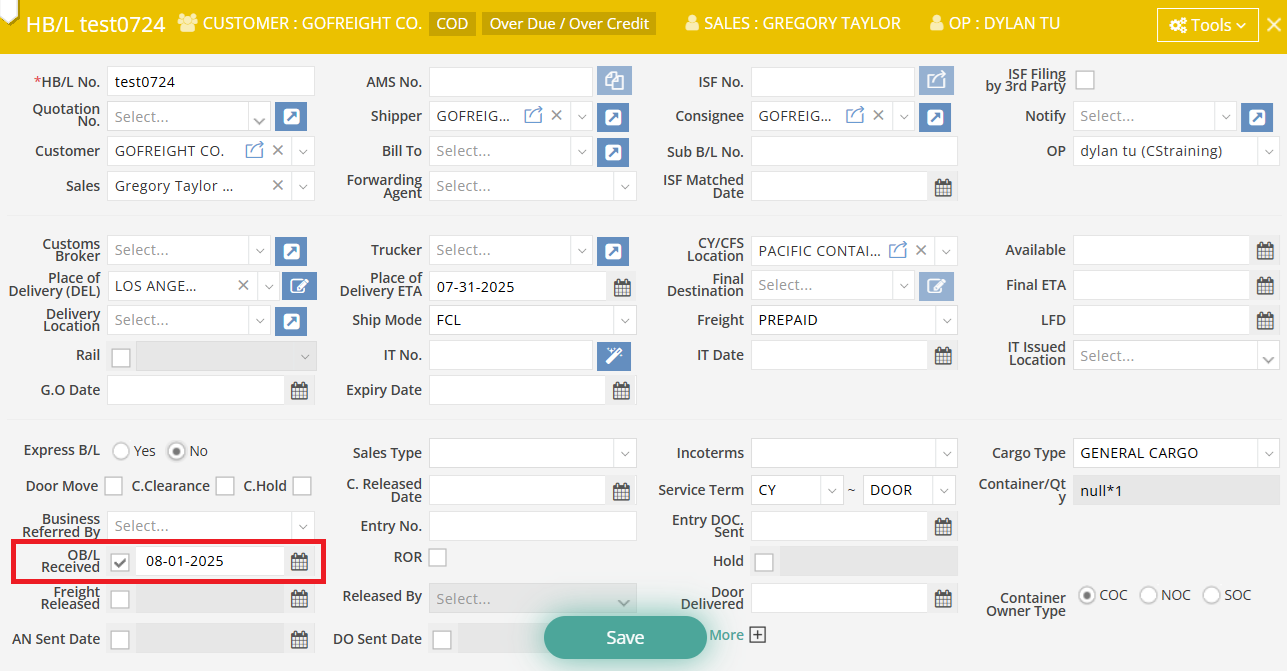Open the OB/L Received date calendar
The height and width of the screenshot is (671, 1287).
299,562
